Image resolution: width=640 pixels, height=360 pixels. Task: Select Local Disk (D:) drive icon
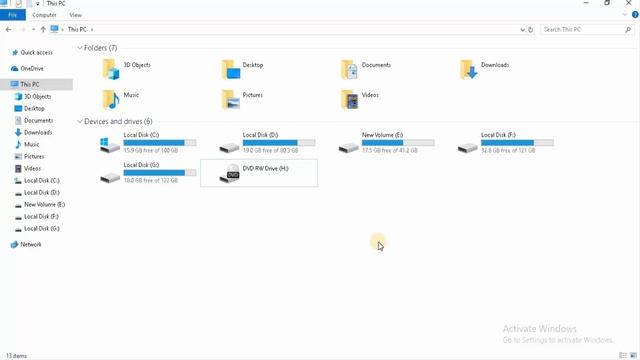(x=229, y=147)
